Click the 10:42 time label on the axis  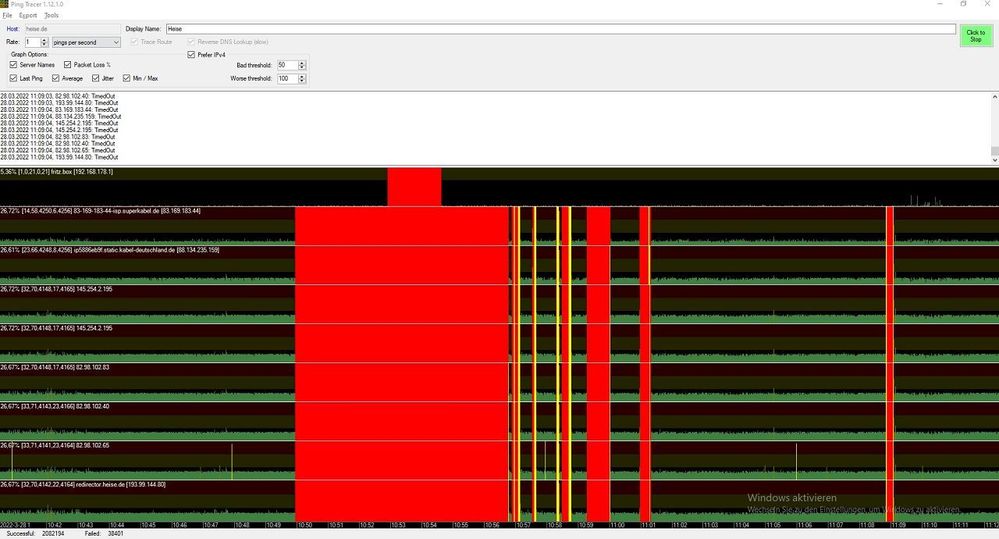click(x=54, y=525)
